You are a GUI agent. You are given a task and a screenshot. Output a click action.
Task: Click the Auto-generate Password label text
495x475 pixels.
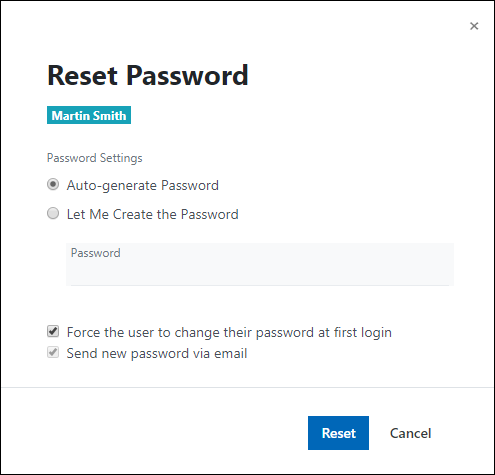[143, 185]
